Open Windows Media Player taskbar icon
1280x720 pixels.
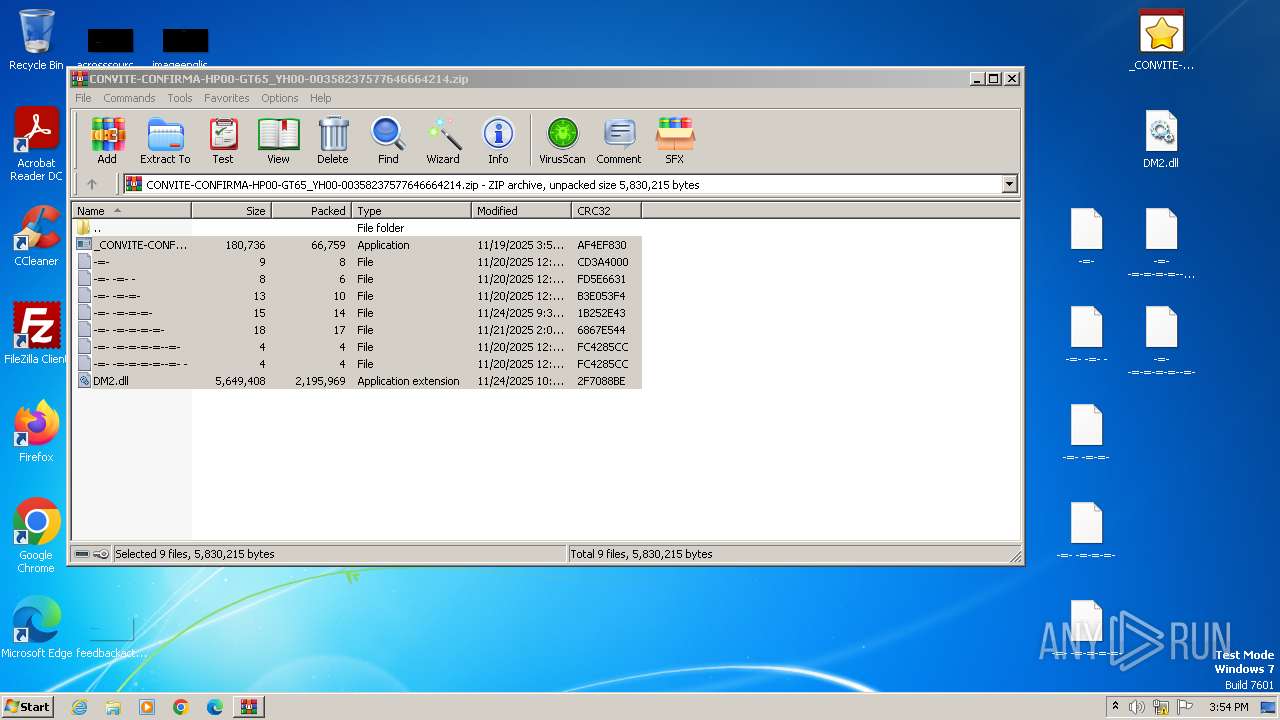tap(147, 707)
